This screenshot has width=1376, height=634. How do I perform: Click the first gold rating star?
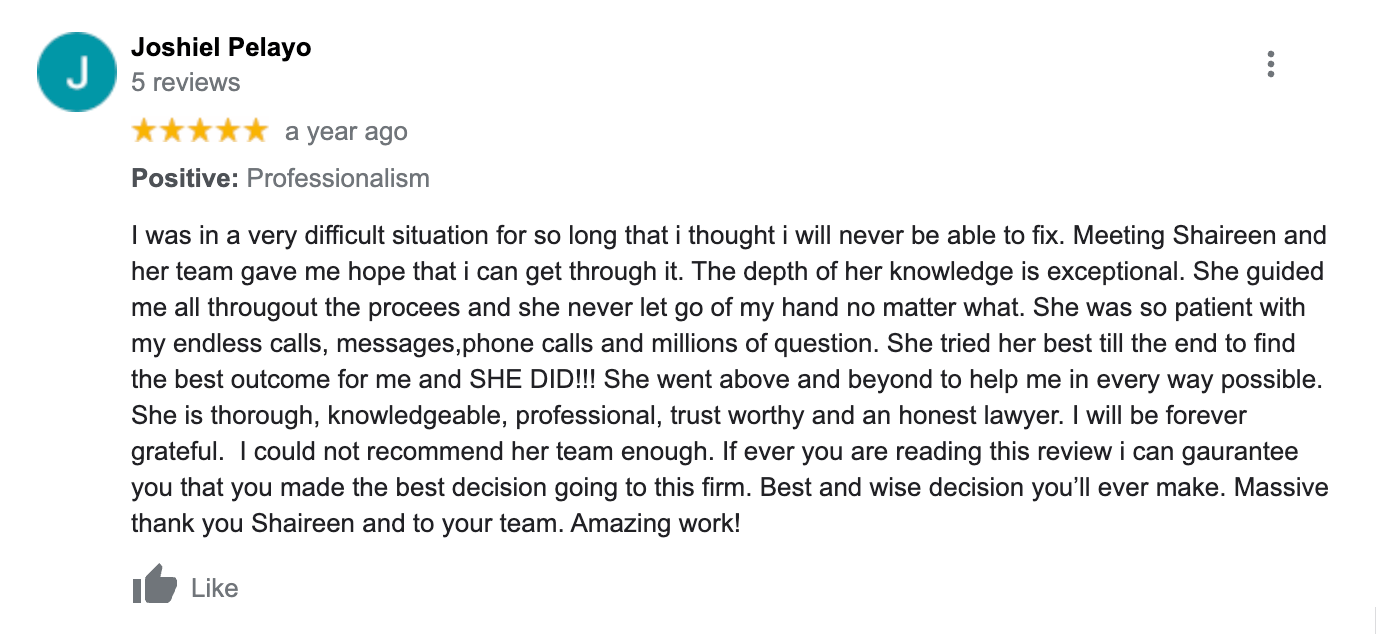[x=145, y=131]
